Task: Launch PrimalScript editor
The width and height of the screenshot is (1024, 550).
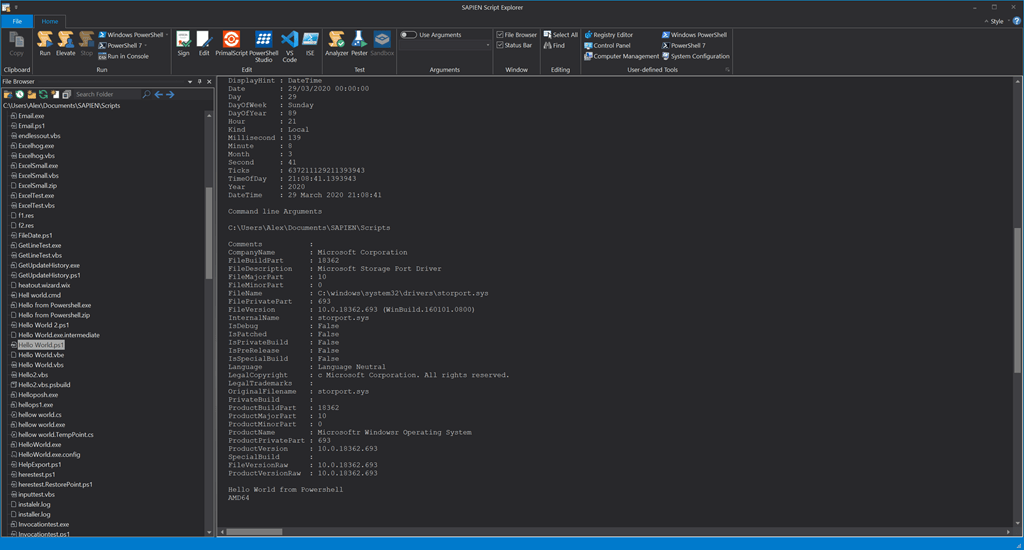Action: pyautogui.click(x=231, y=44)
